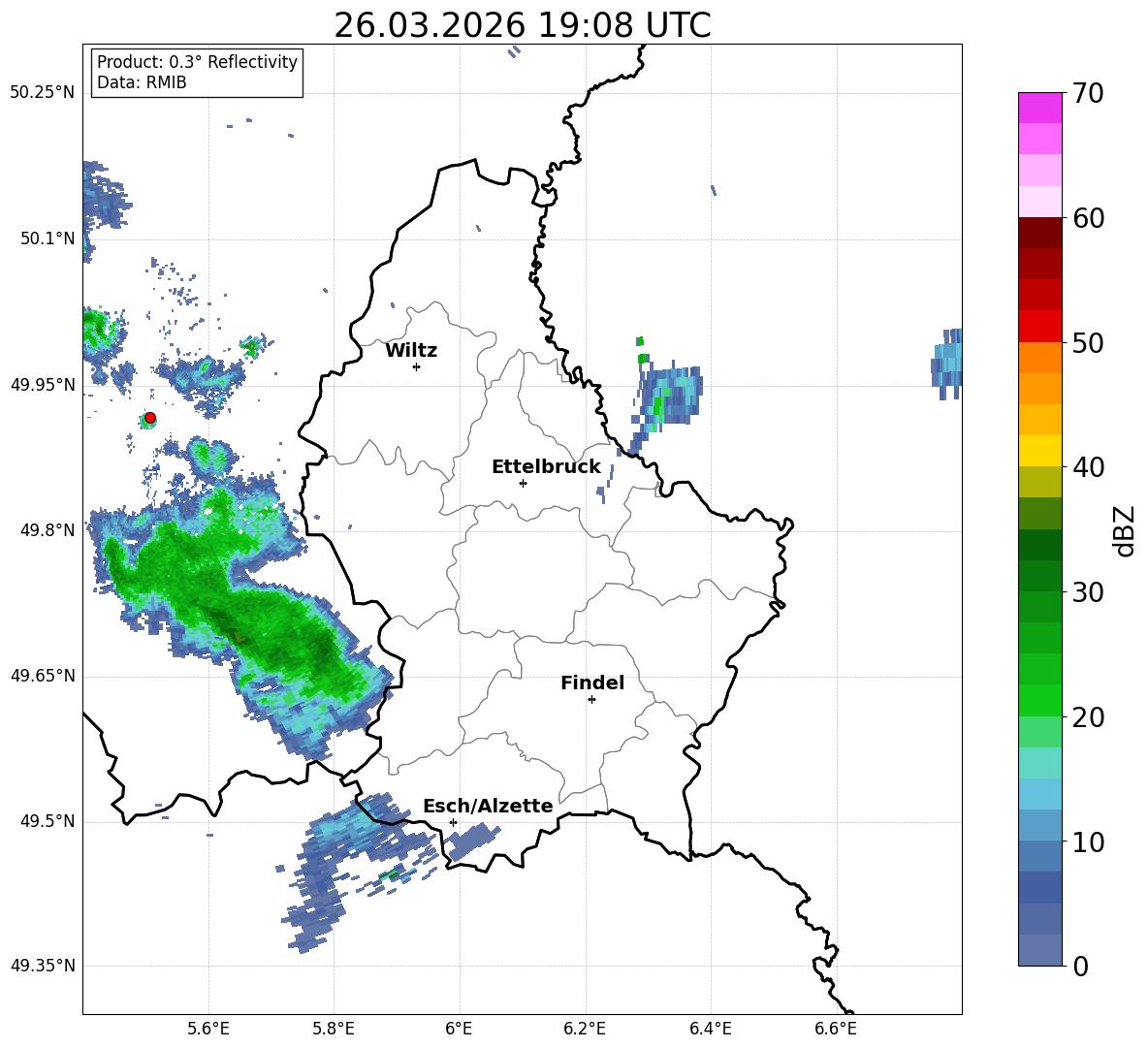Click the 70 value on the colorbar
This screenshot has width=1148, height=1048.
coord(1088,93)
